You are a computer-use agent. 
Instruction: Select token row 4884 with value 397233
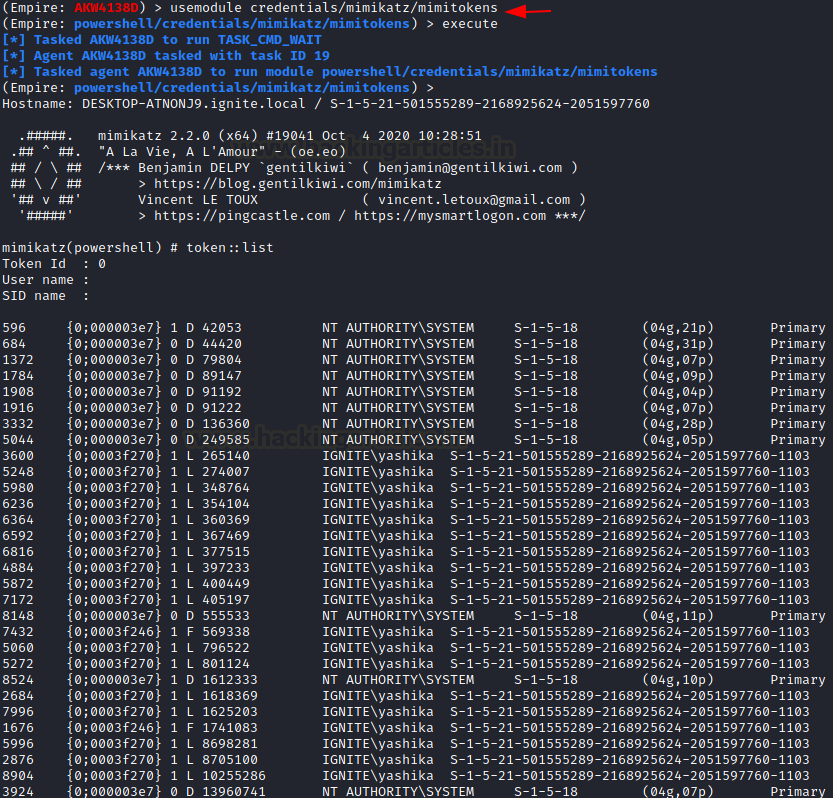click(x=406, y=567)
